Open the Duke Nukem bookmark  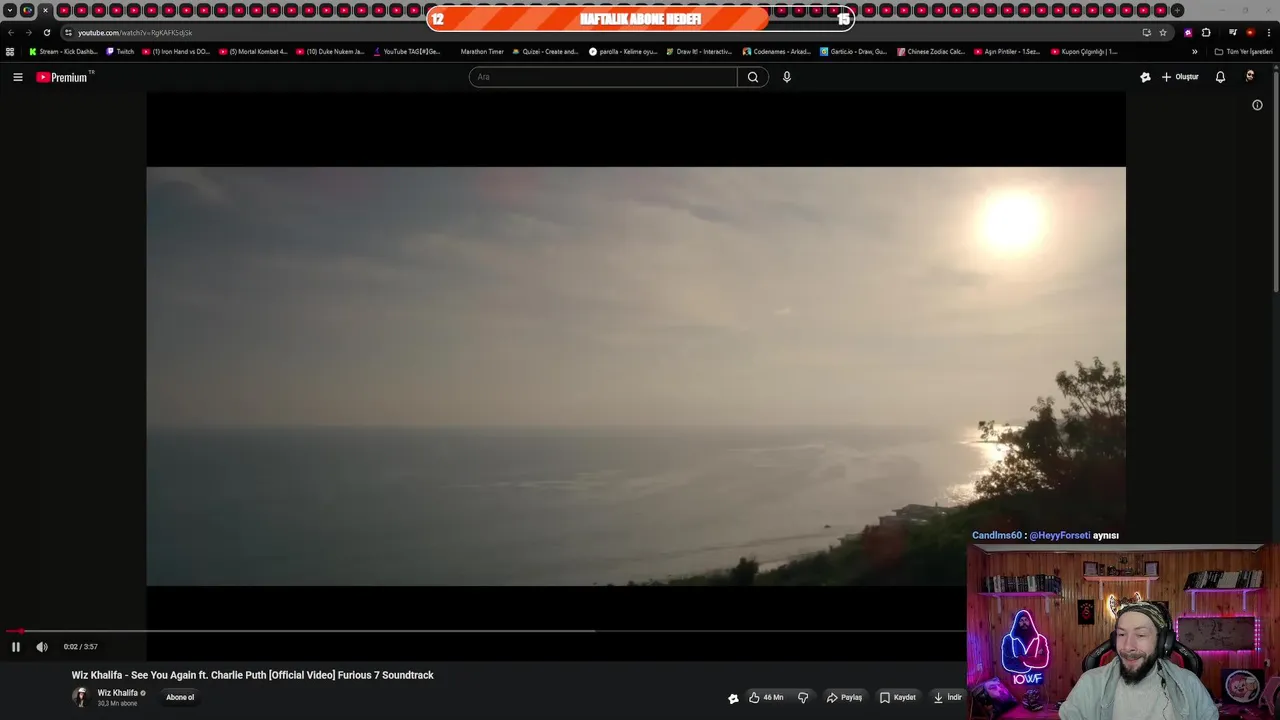click(x=330, y=52)
